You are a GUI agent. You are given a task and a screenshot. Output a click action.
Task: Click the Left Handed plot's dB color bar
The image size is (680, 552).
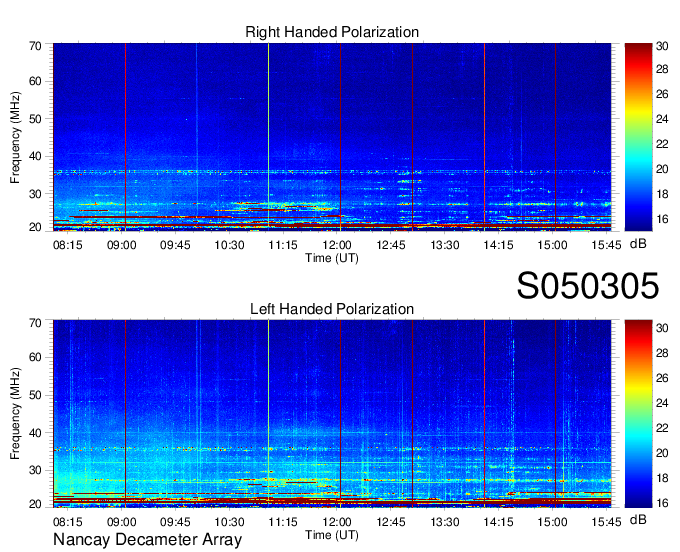638,414
